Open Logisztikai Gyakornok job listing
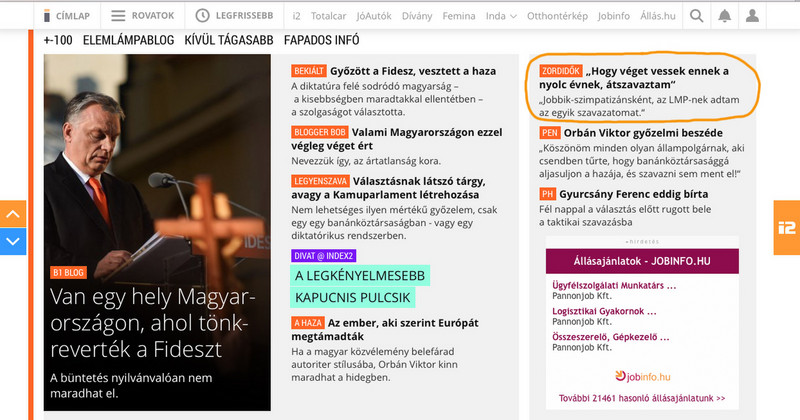Viewport: 800px width, 420px height. coord(604,311)
